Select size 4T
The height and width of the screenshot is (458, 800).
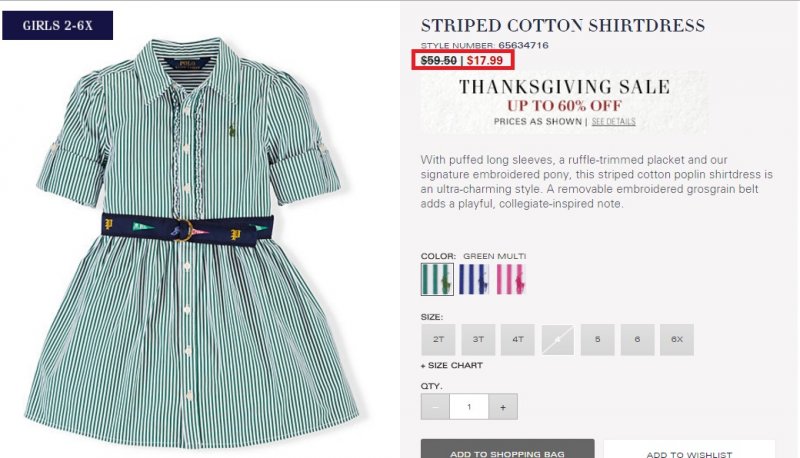click(x=518, y=339)
